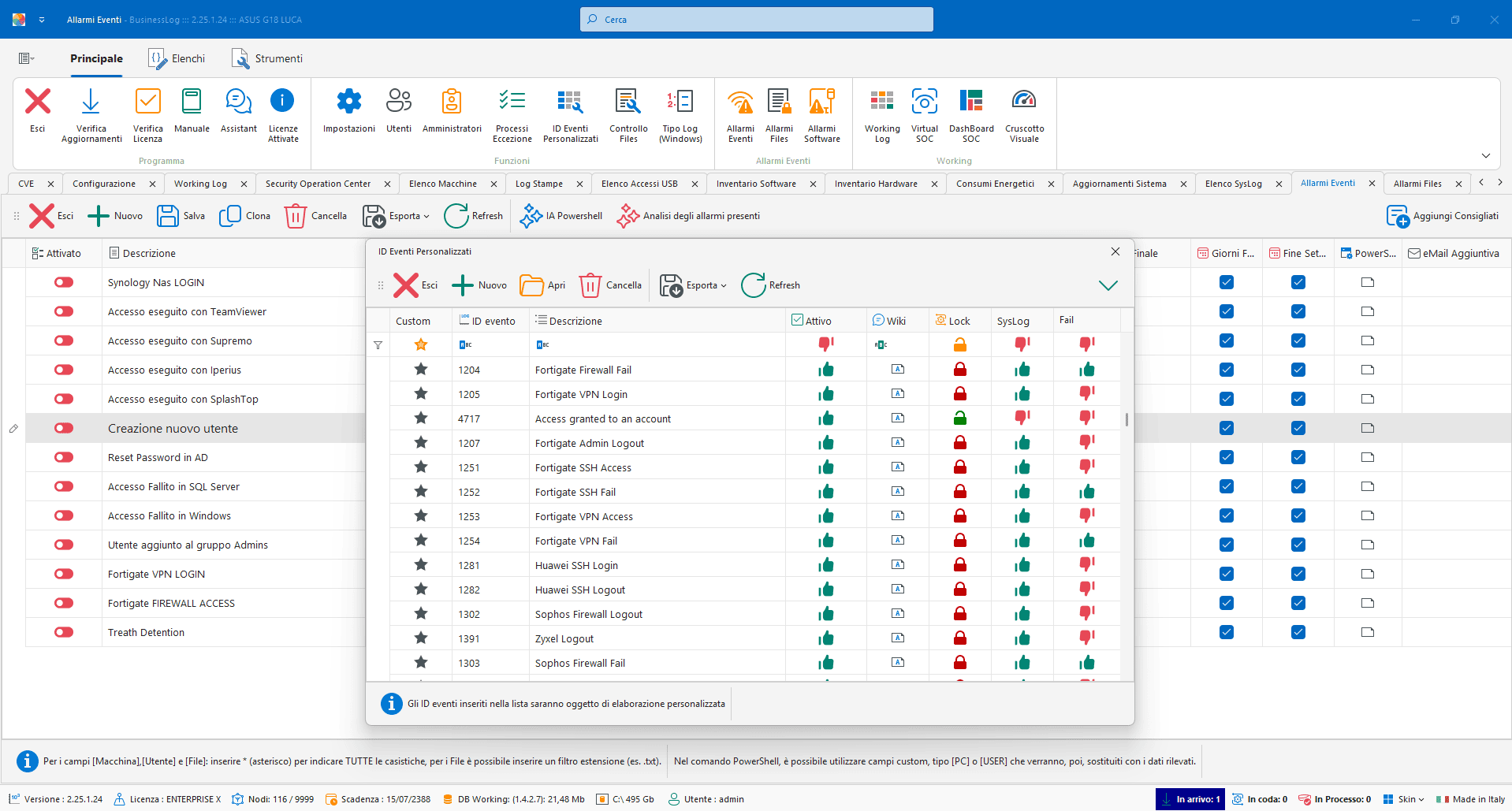
Task: Launch IA Powershell tool
Action: click(x=561, y=216)
